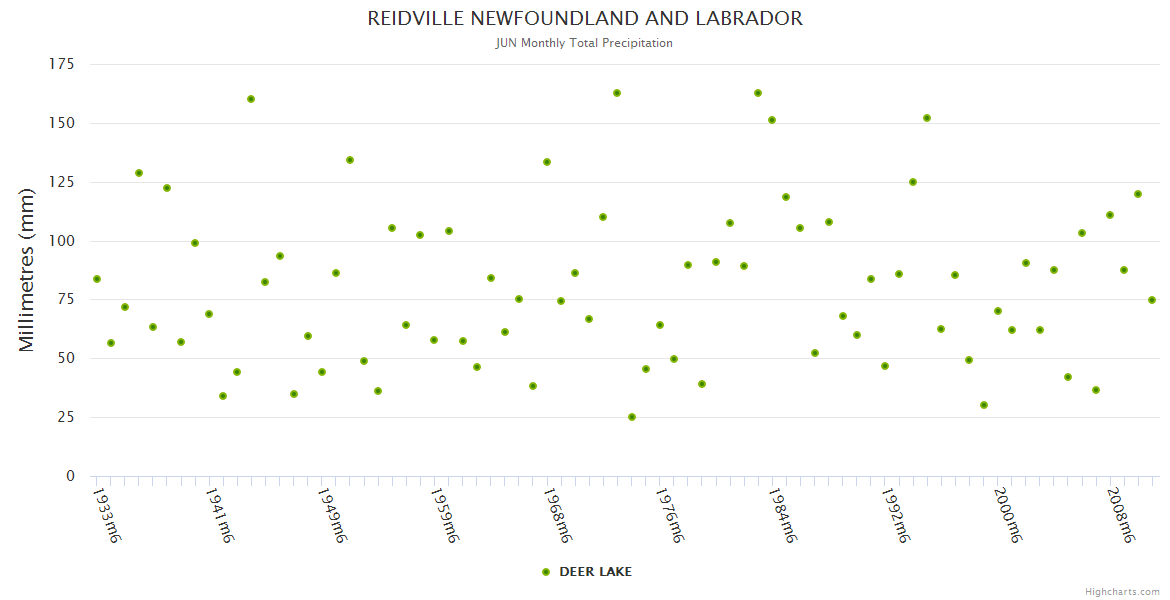Click the REIDVILLE NEWFOUNDLAND AND LABRADOR chart title
Screen dimensions: 1170x600
(x=585, y=19)
